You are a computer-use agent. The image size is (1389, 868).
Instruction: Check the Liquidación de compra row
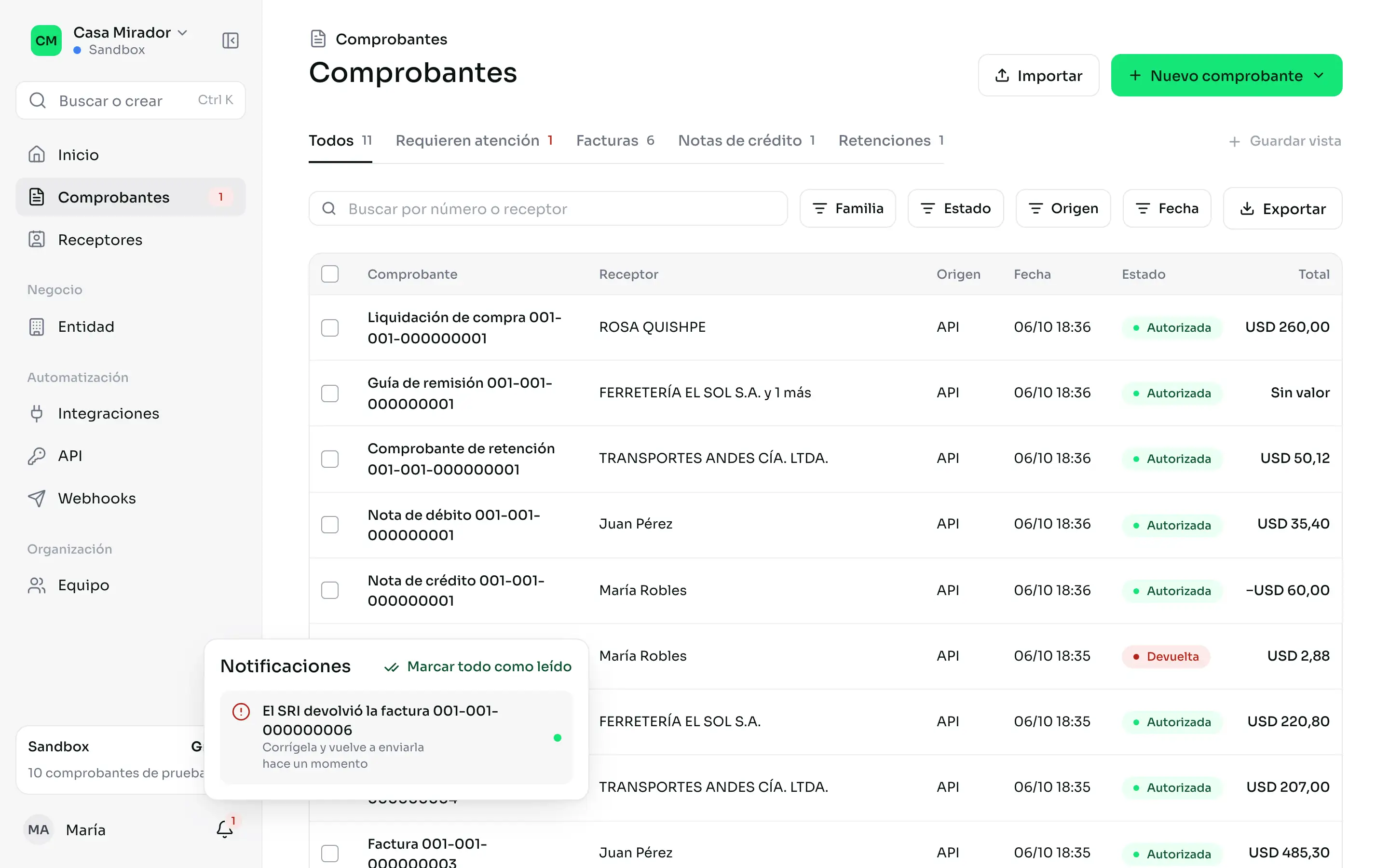click(x=330, y=328)
